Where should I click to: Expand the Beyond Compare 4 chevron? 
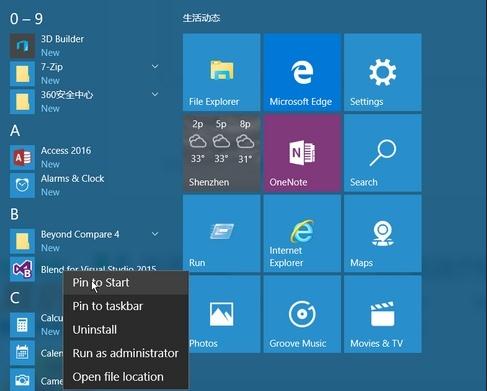(x=155, y=234)
